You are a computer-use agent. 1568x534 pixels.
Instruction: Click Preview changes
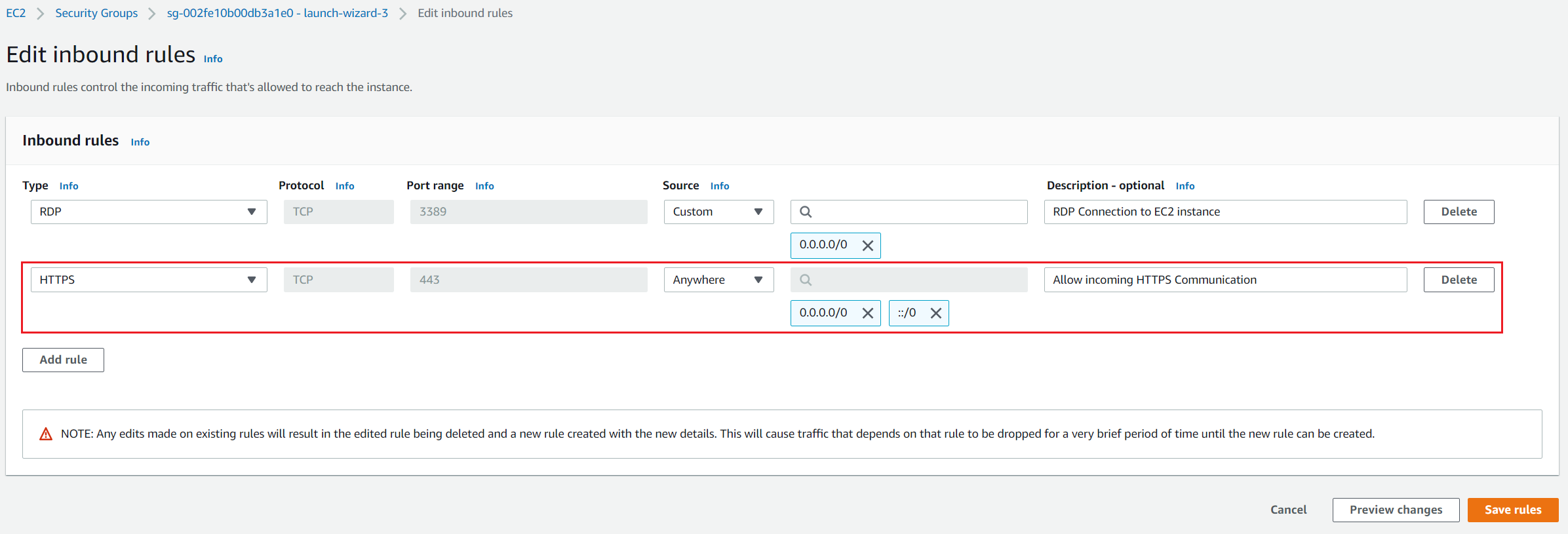(1396, 510)
